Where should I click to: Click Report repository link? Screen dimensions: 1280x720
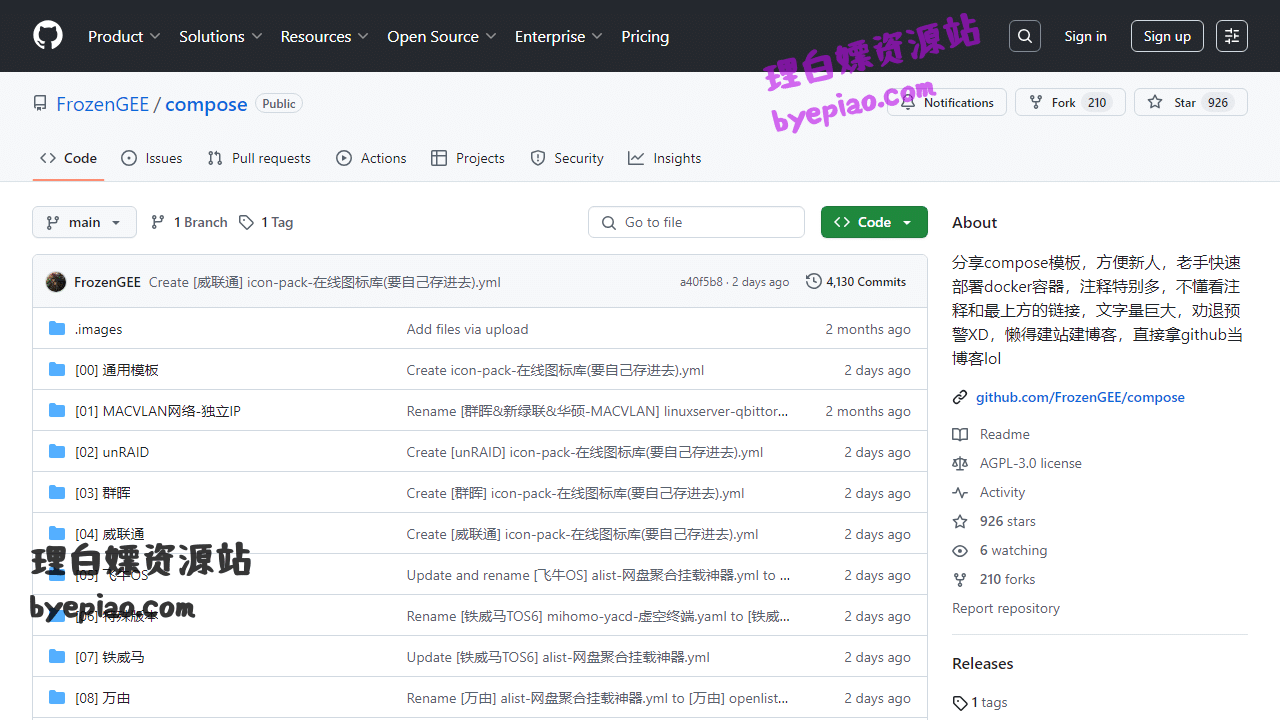(x=1006, y=608)
